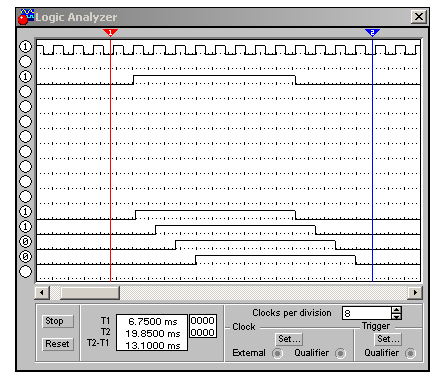
Task: Click the T1 time value 6.7500 ms
Action: coord(153,322)
